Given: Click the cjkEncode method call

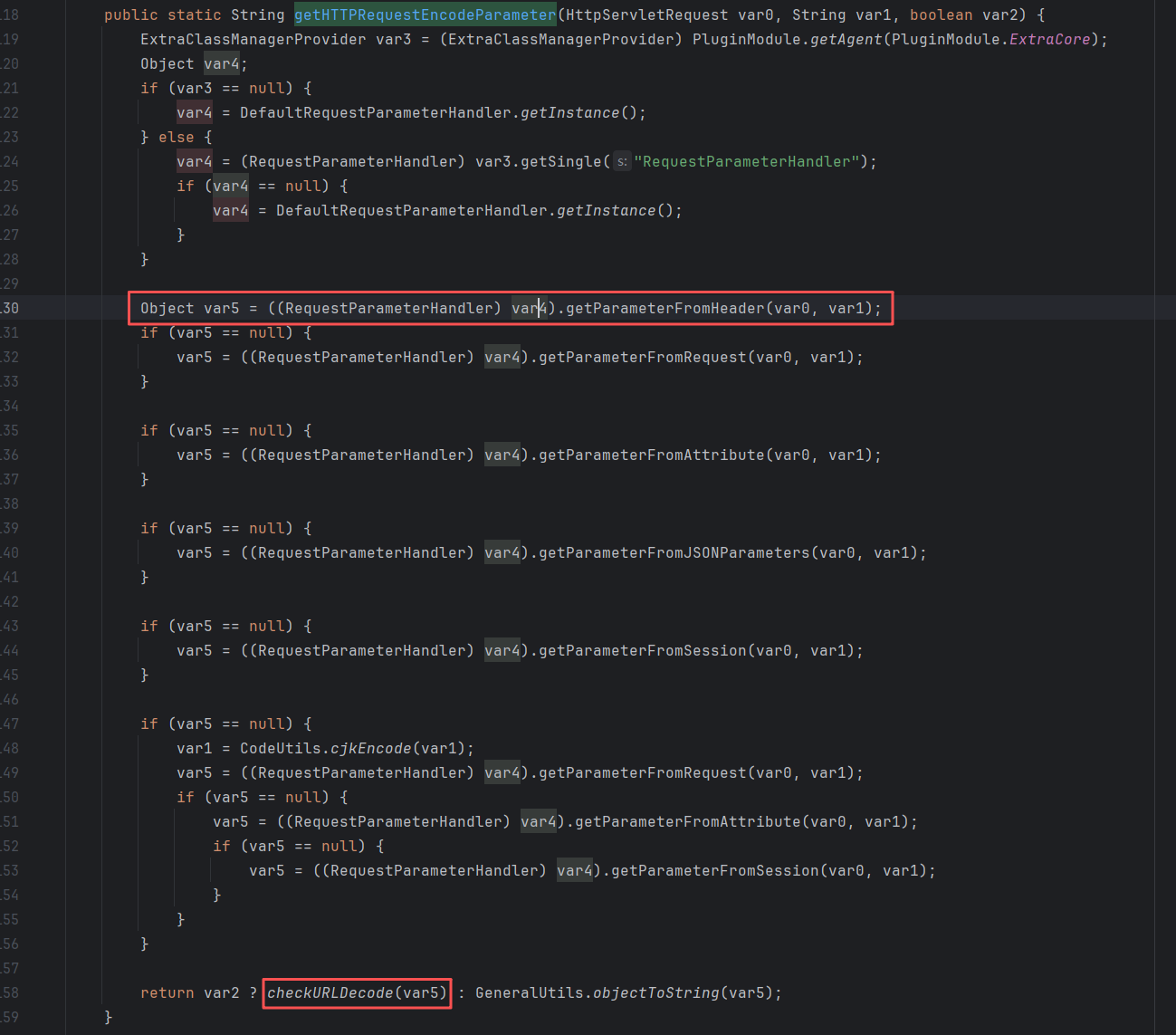Looking at the screenshot, I should click(x=370, y=749).
